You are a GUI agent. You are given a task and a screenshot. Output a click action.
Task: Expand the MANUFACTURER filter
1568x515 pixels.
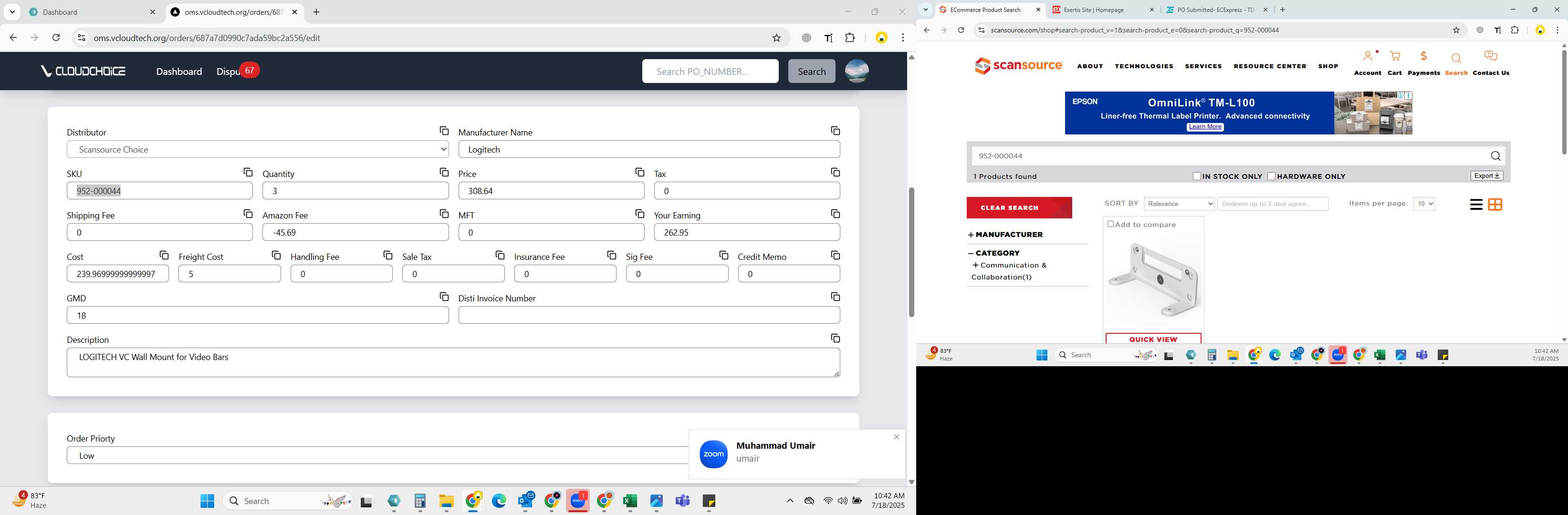point(1005,235)
